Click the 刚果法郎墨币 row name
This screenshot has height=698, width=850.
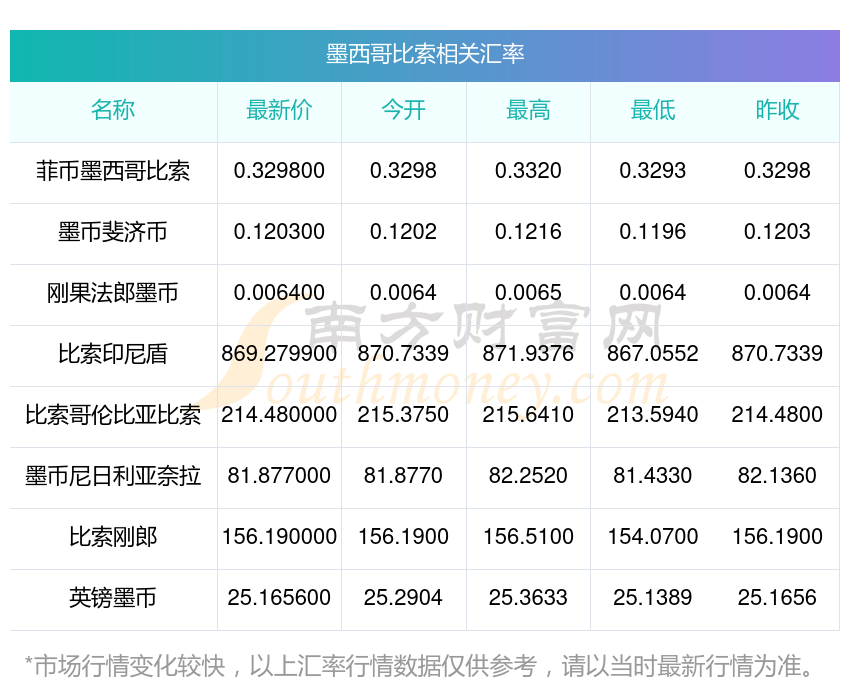(x=113, y=293)
